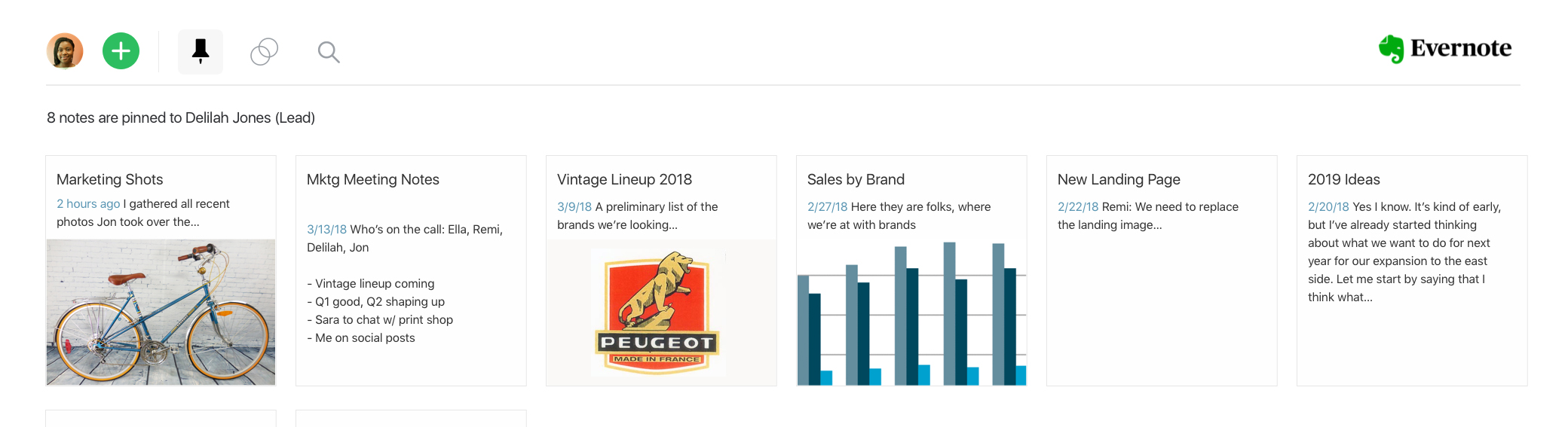Click the 2/20/18 date link
This screenshot has height=427, width=1568.
click(x=1328, y=206)
